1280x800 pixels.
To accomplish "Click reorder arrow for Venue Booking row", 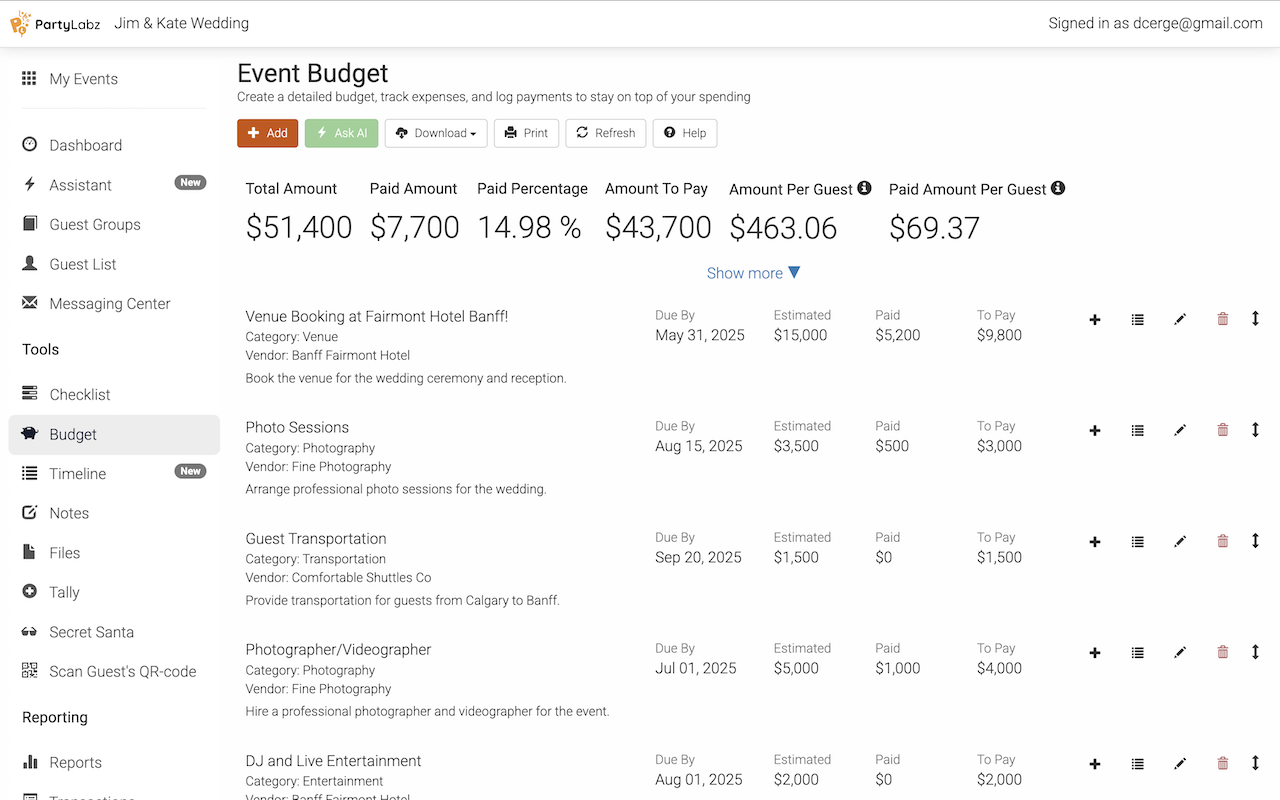I will click(x=1255, y=319).
